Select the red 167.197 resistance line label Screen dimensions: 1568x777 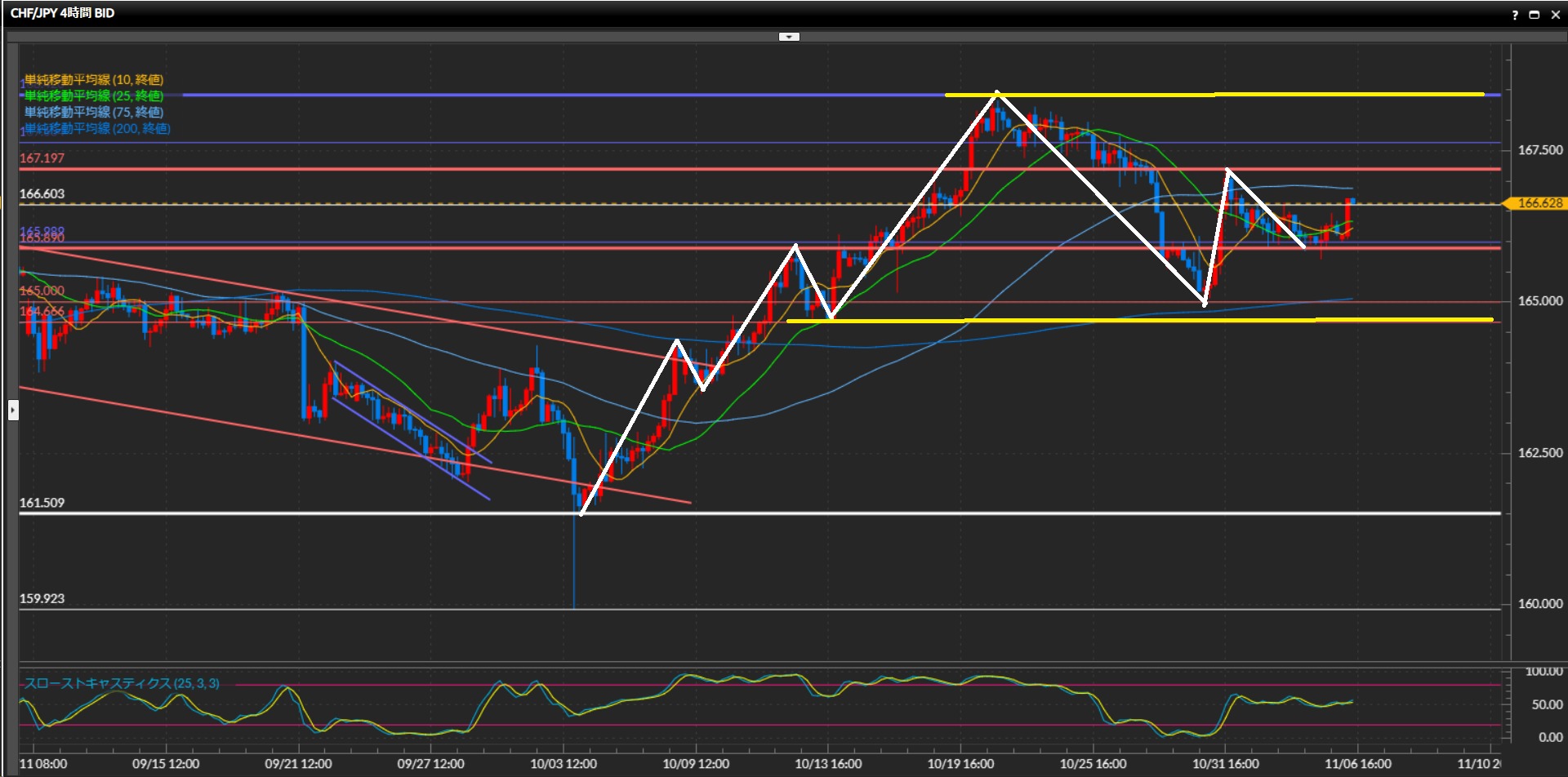coord(42,158)
